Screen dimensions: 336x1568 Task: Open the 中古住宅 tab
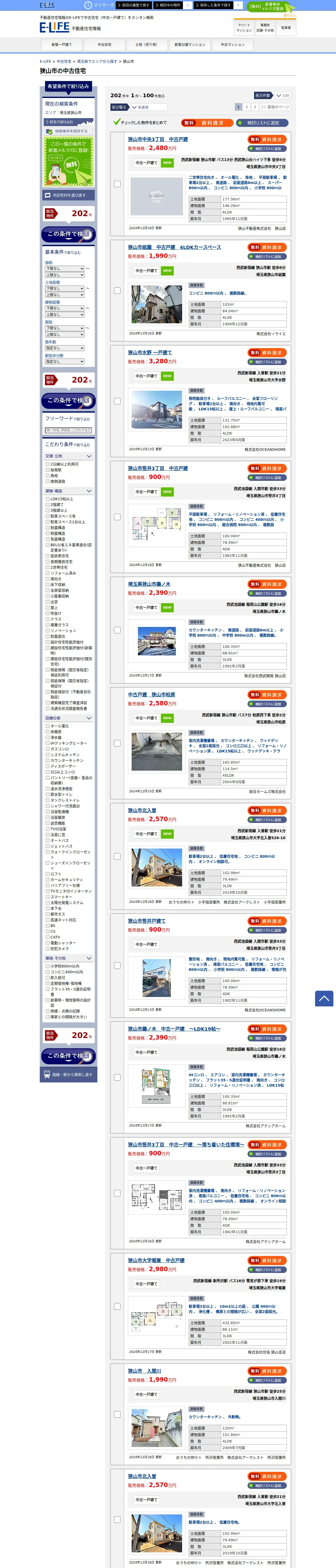tap(104, 44)
